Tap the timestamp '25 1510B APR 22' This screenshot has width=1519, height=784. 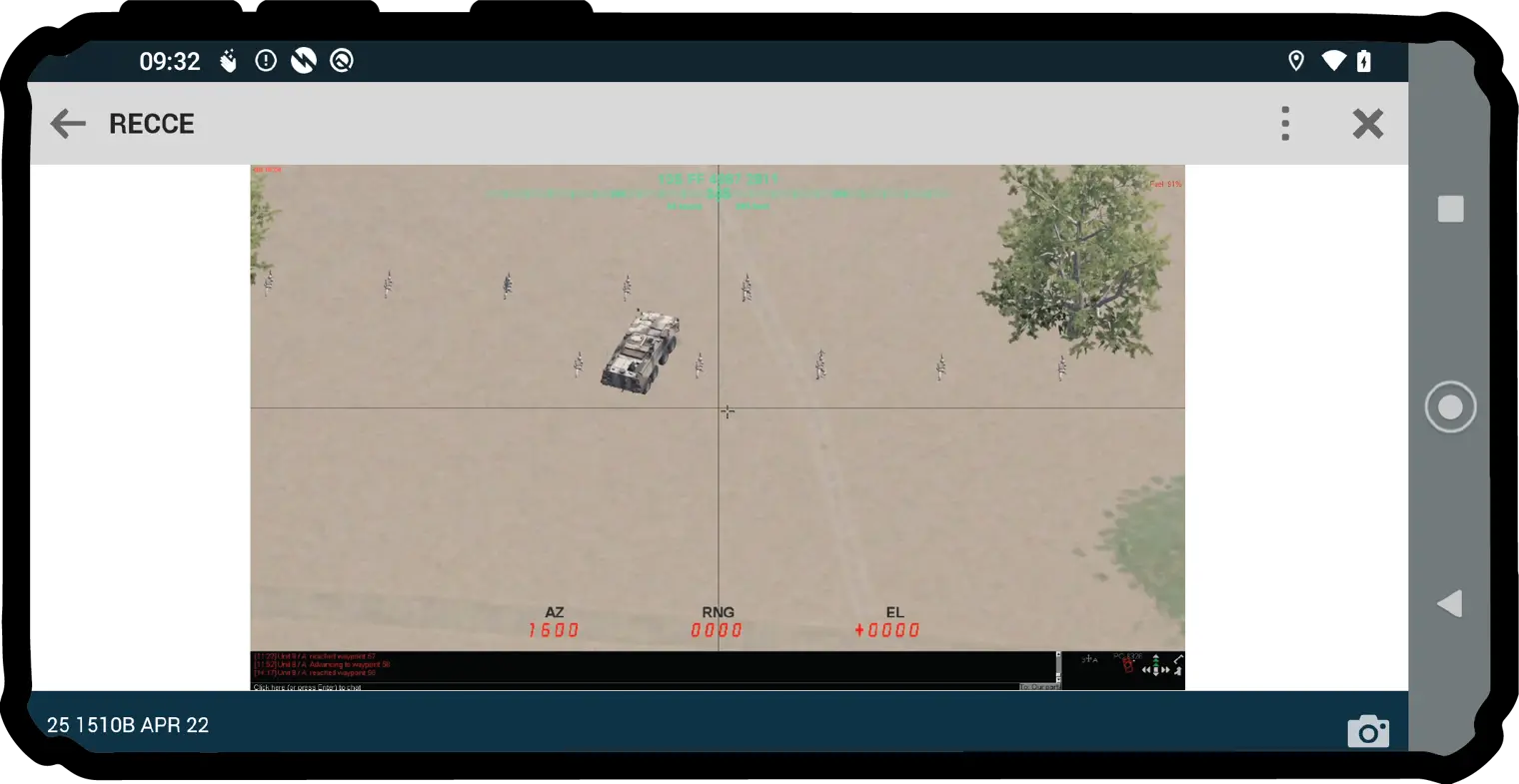[x=128, y=725]
